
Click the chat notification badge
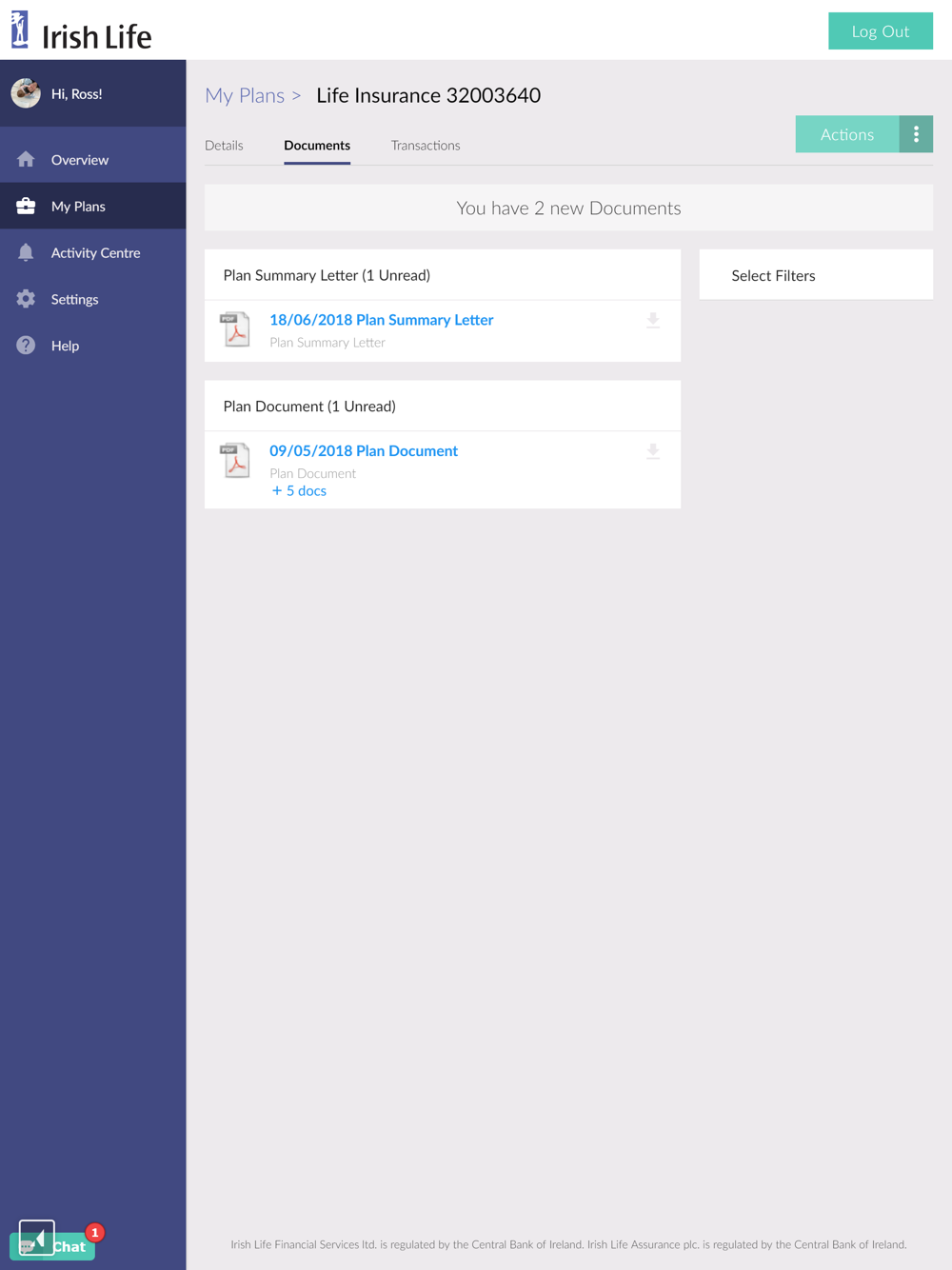click(x=95, y=1233)
